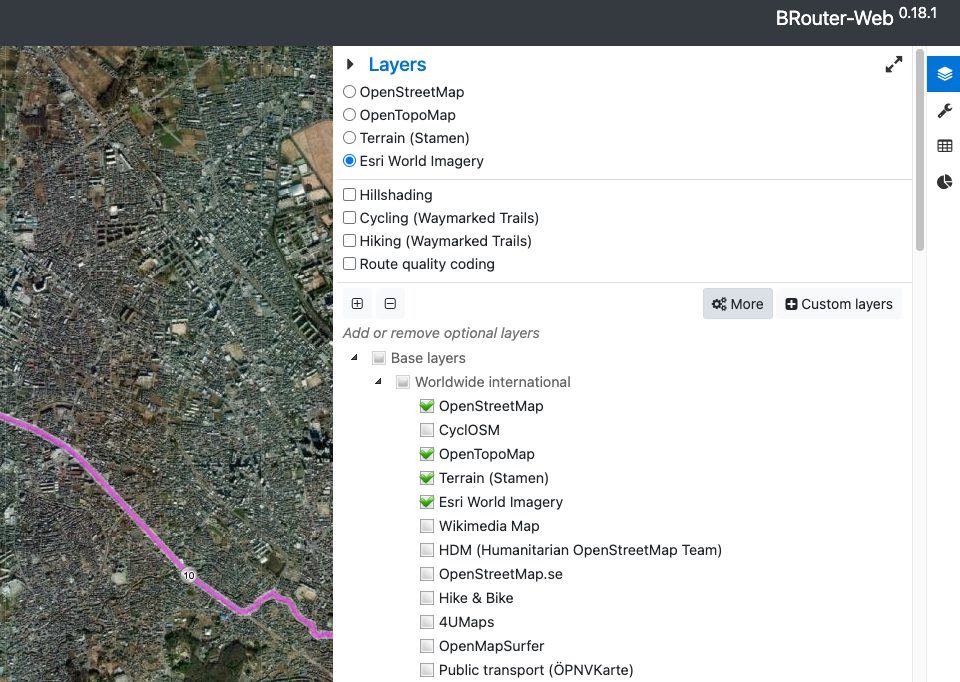Click the Worldwide international tree label

click(x=493, y=382)
